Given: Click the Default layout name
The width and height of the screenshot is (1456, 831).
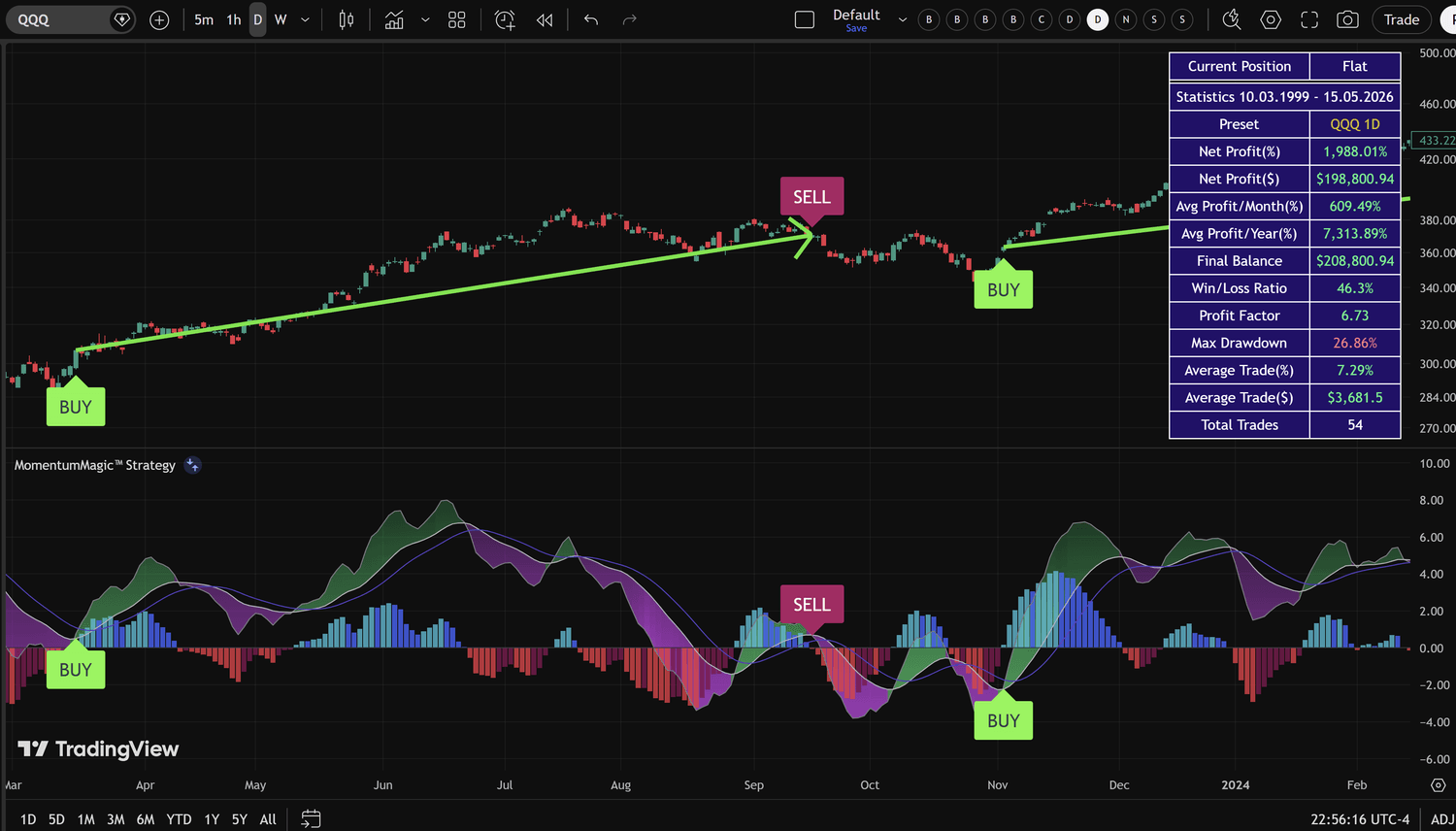Looking at the screenshot, I should tap(856, 15).
